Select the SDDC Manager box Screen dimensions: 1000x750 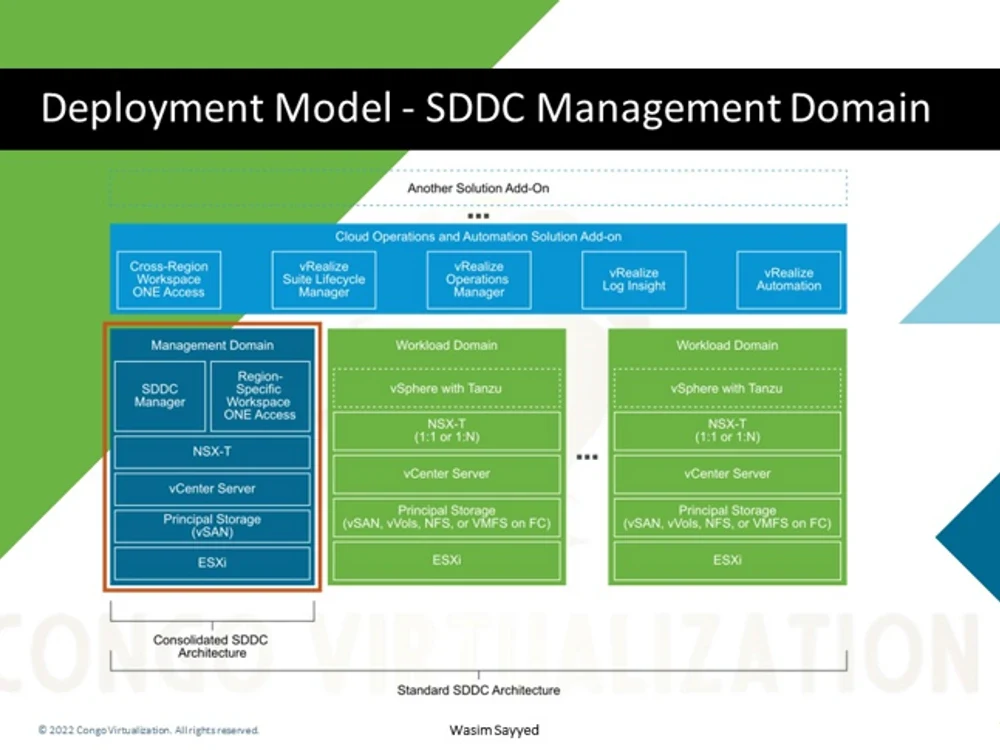click(x=159, y=396)
